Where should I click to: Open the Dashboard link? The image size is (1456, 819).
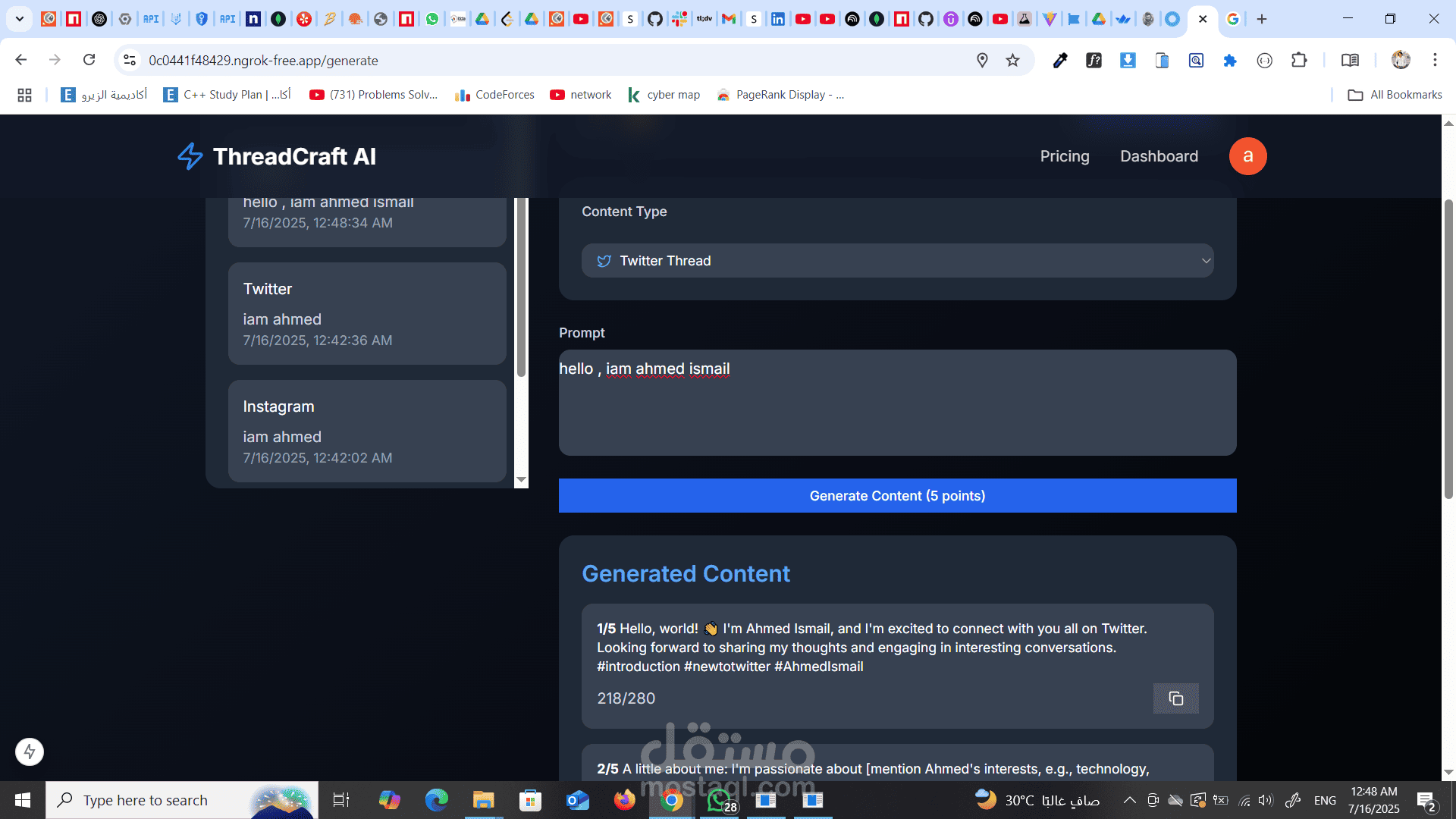(1159, 156)
